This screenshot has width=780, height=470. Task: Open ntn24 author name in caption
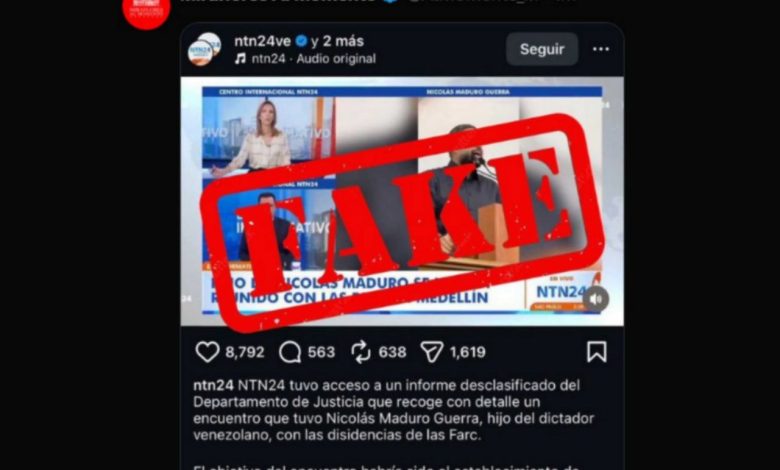click(213, 385)
